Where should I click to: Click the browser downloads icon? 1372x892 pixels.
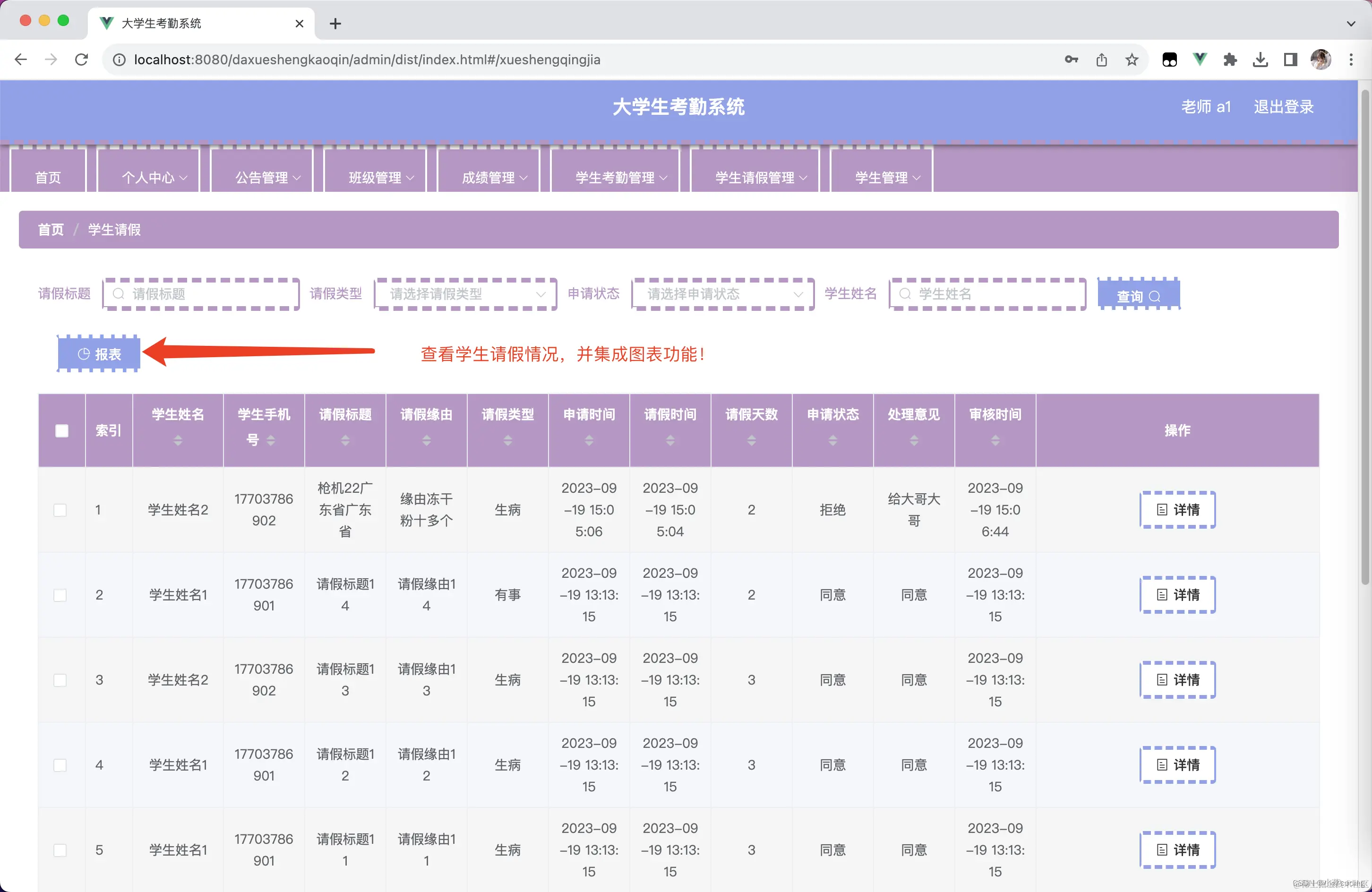(1260, 60)
